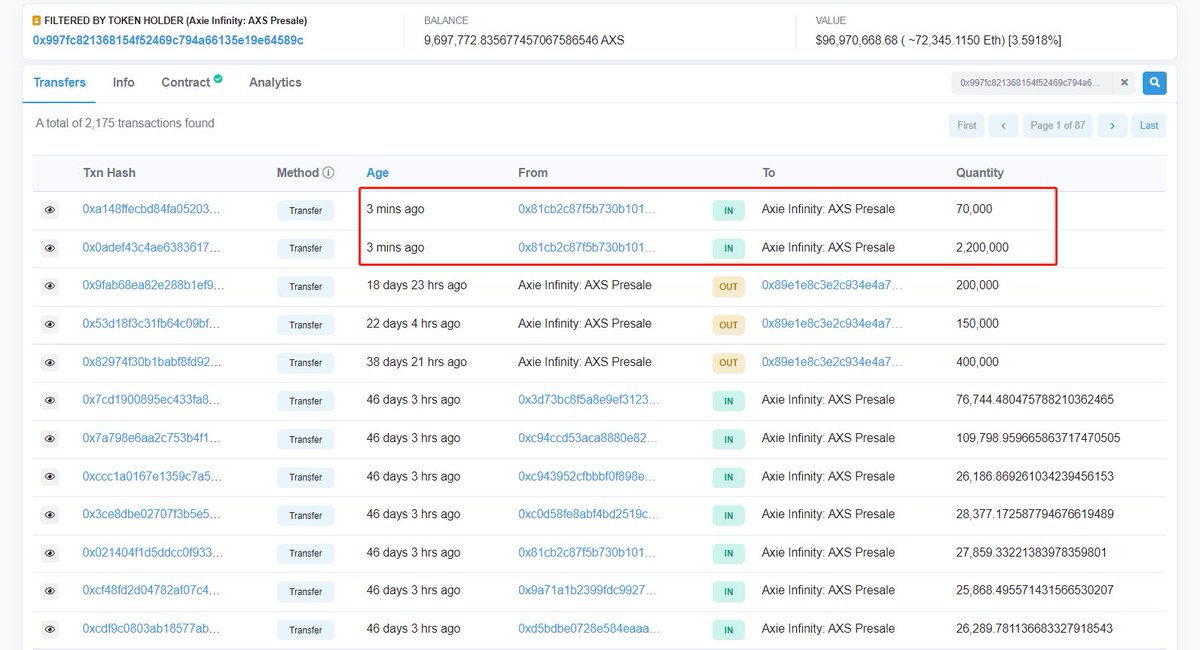Click the eye icon for txn 0x3ce8dbe02707f3b5e5

click(x=49, y=515)
